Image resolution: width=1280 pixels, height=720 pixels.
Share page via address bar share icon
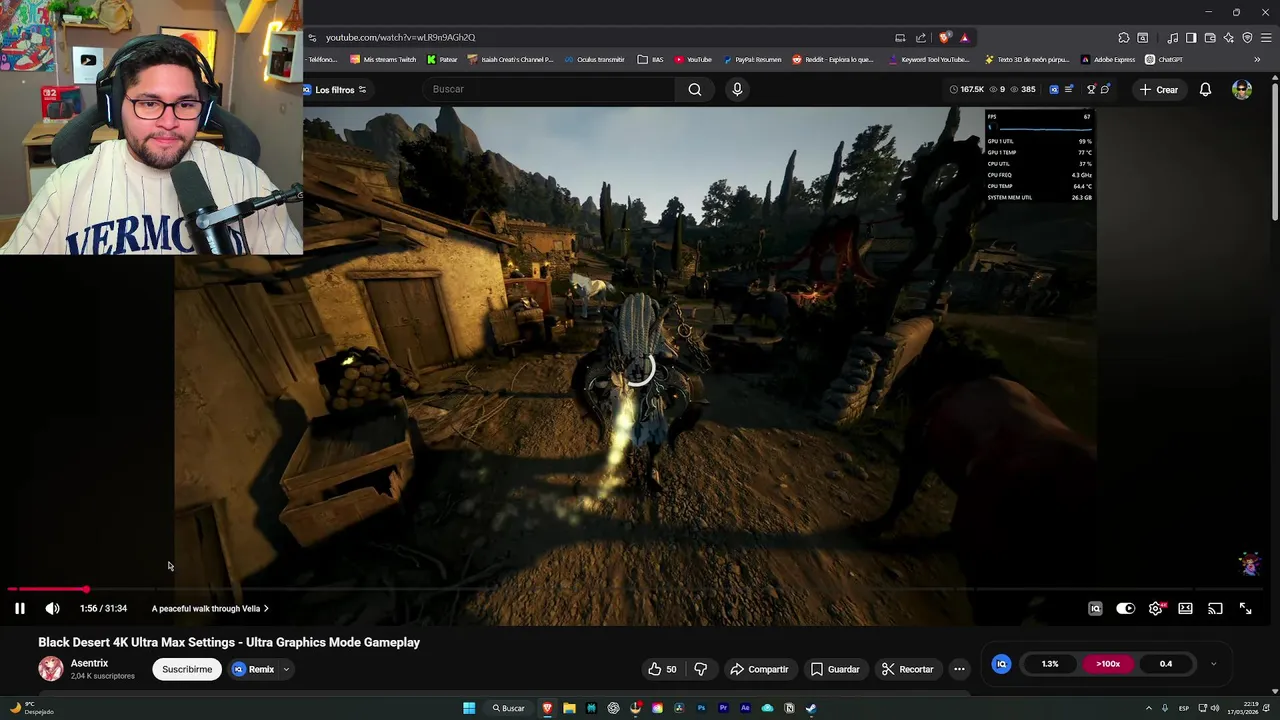tap(920, 38)
